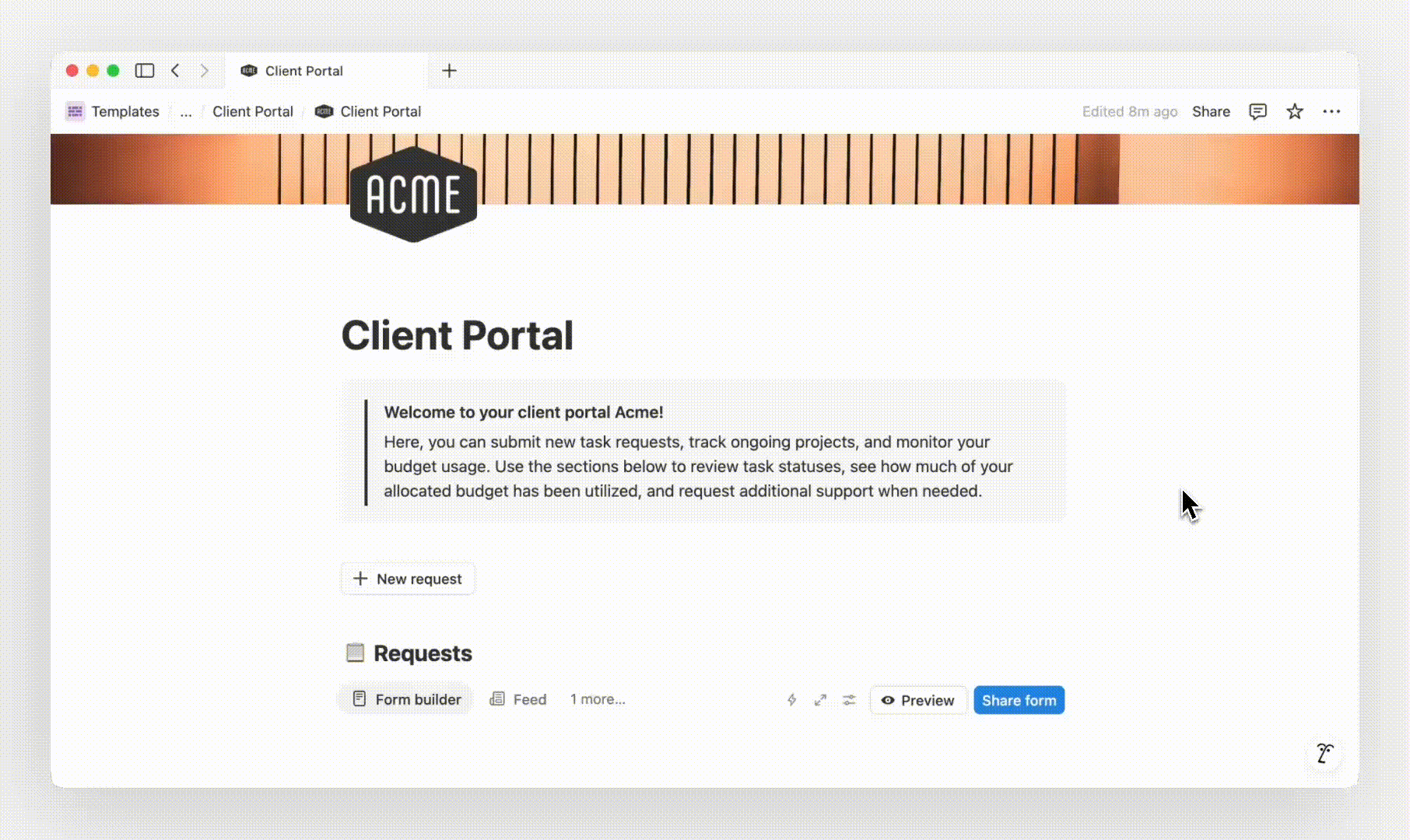This screenshot has width=1410, height=840.
Task: Click the red close window button
Action: click(x=72, y=71)
